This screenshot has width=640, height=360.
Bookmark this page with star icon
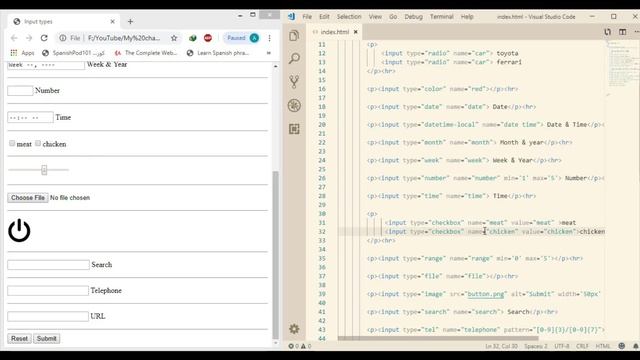pos(174,38)
